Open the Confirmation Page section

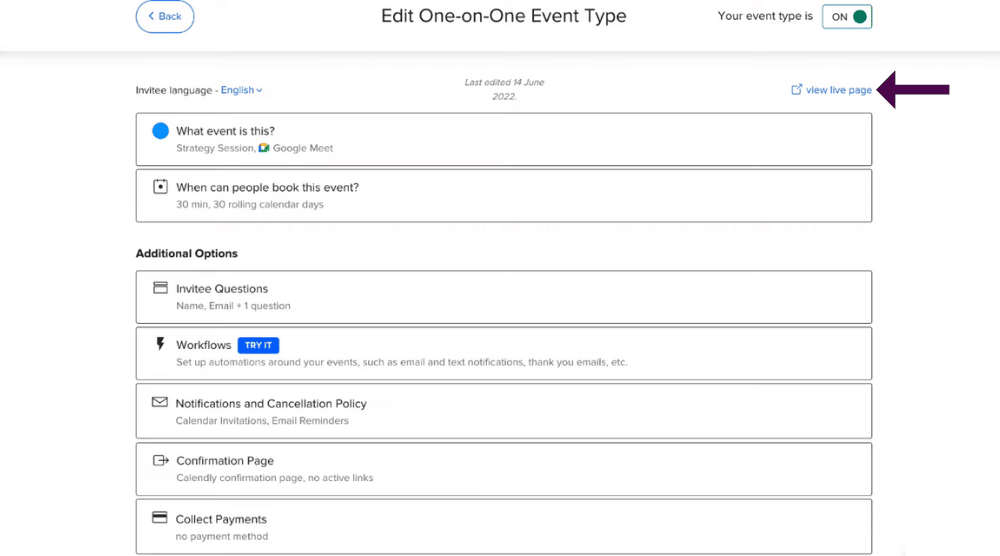pos(503,469)
